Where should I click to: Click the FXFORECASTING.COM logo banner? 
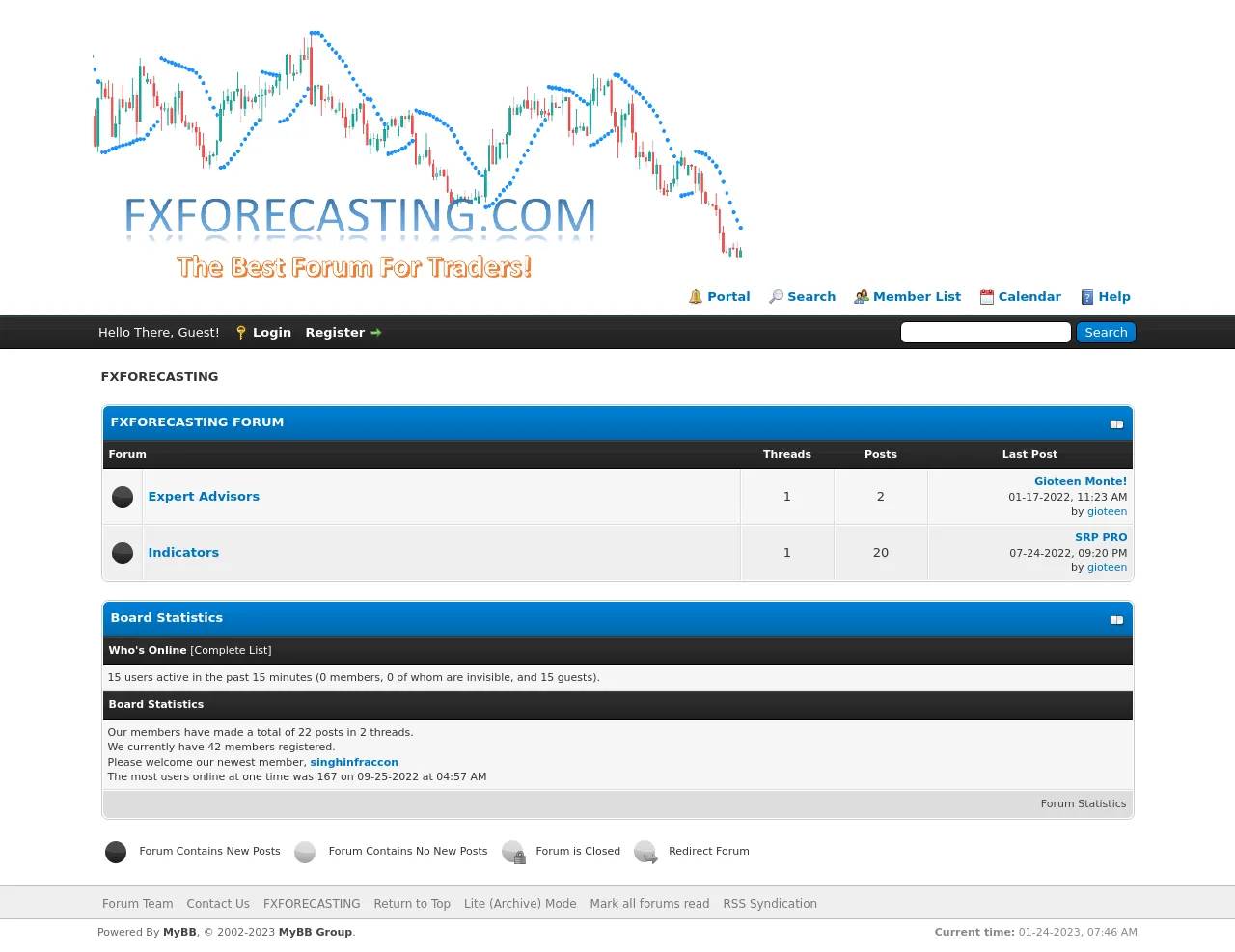click(x=418, y=154)
